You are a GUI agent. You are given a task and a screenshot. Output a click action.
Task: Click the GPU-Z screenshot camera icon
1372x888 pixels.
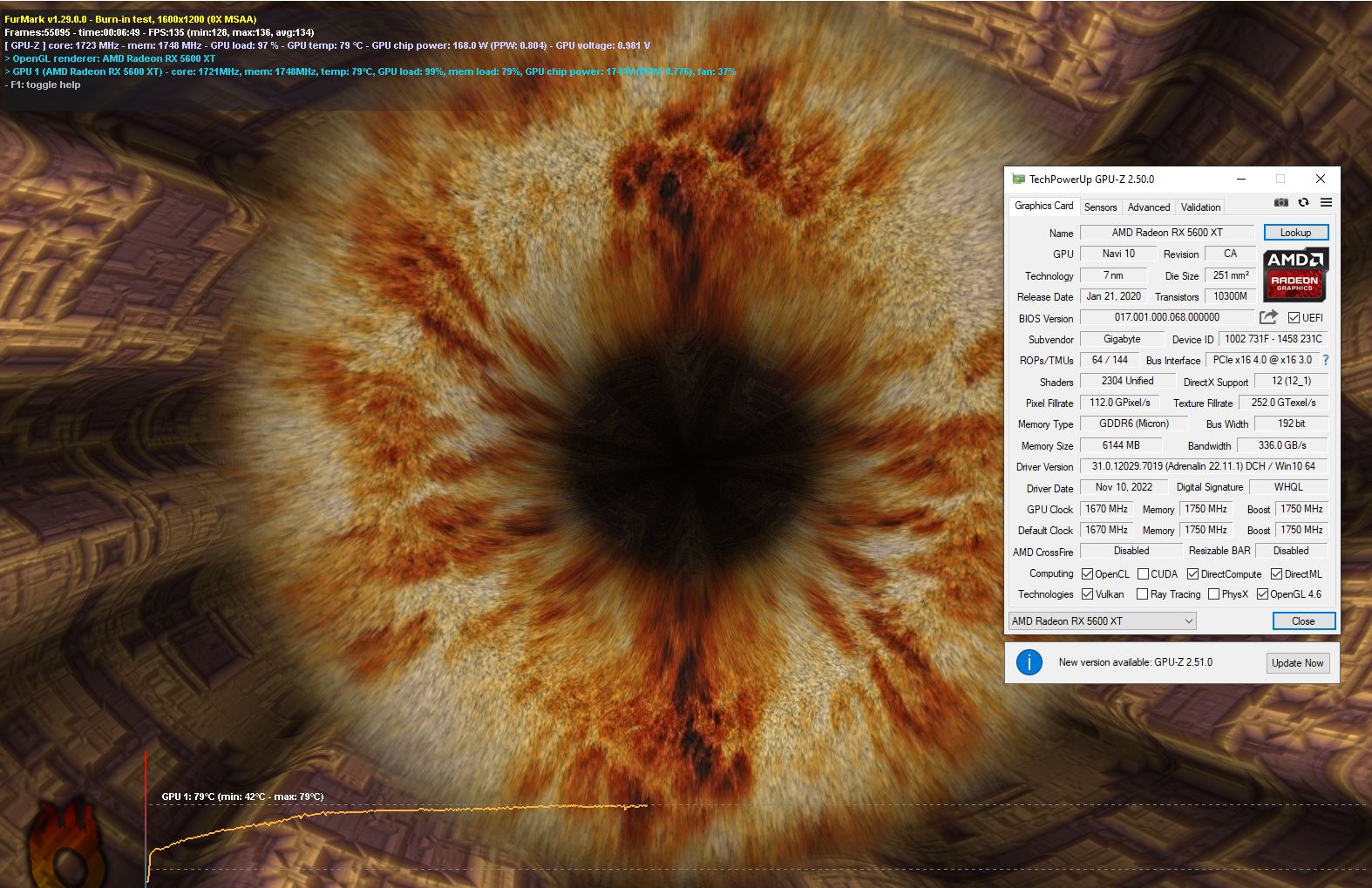(x=1280, y=202)
